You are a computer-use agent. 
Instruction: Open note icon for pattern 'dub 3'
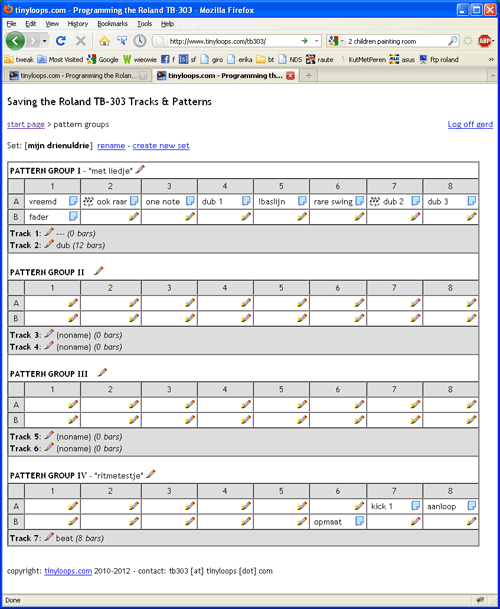[x=472, y=201]
